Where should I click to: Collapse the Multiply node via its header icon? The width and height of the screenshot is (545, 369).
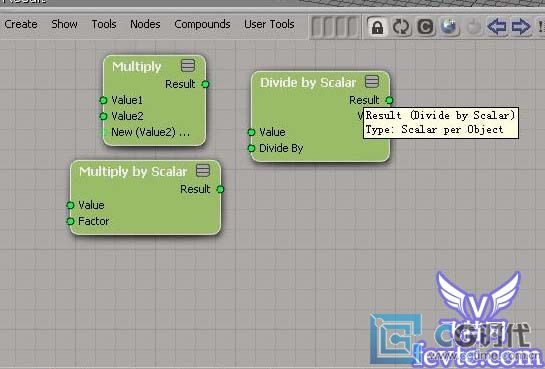(x=188, y=66)
